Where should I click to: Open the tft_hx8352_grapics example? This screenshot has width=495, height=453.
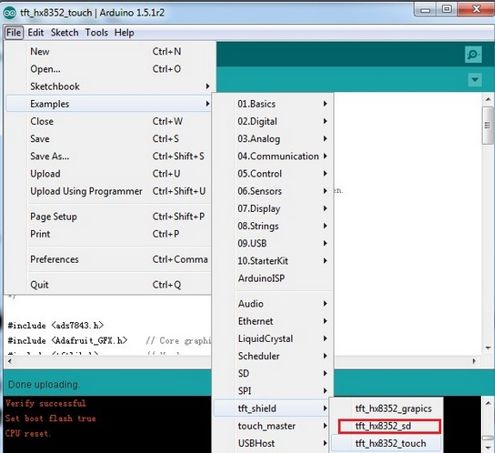click(x=387, y=408)
